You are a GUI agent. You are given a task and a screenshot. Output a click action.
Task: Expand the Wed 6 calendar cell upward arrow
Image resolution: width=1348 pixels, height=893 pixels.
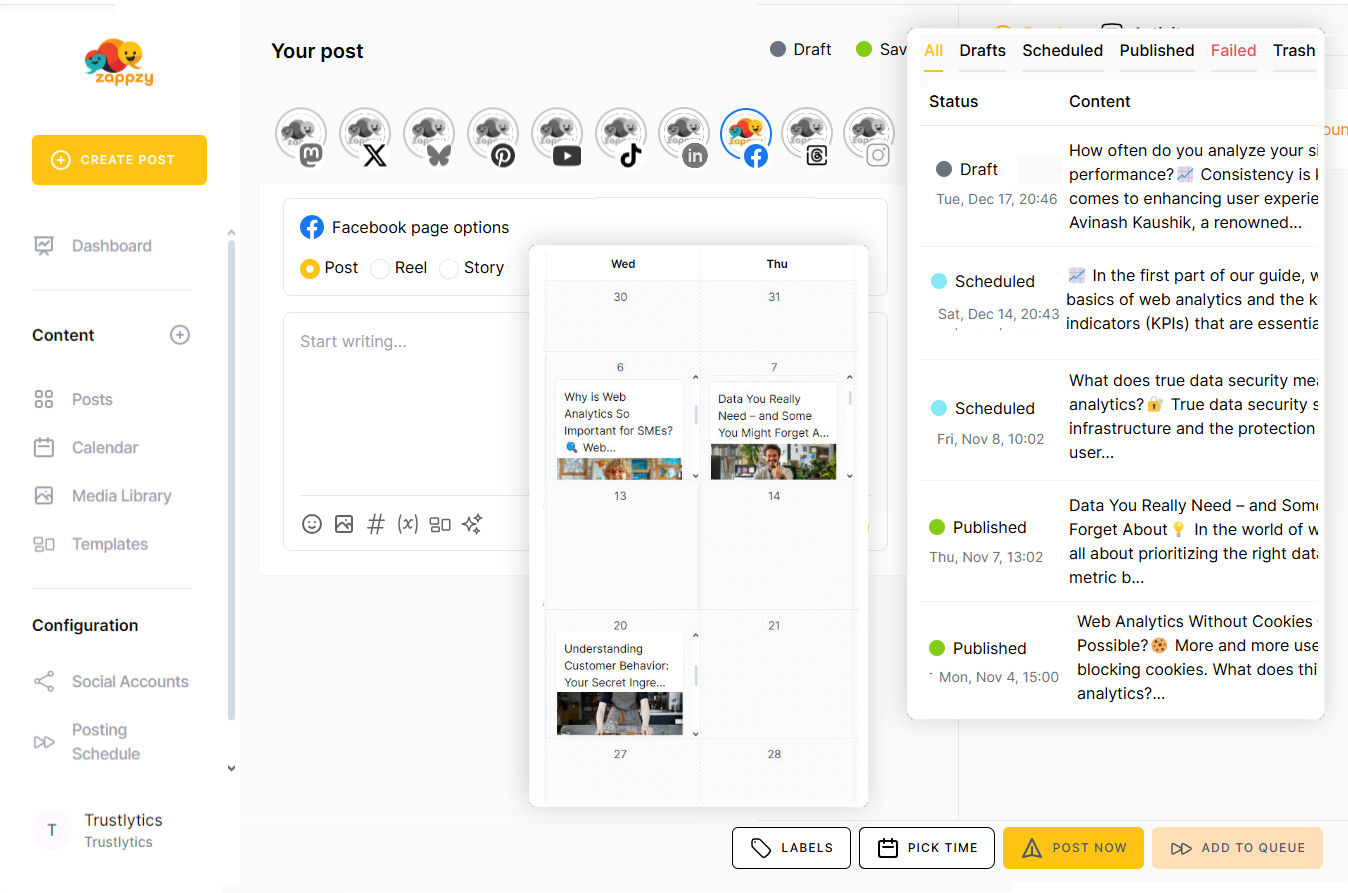coord(696,378)
